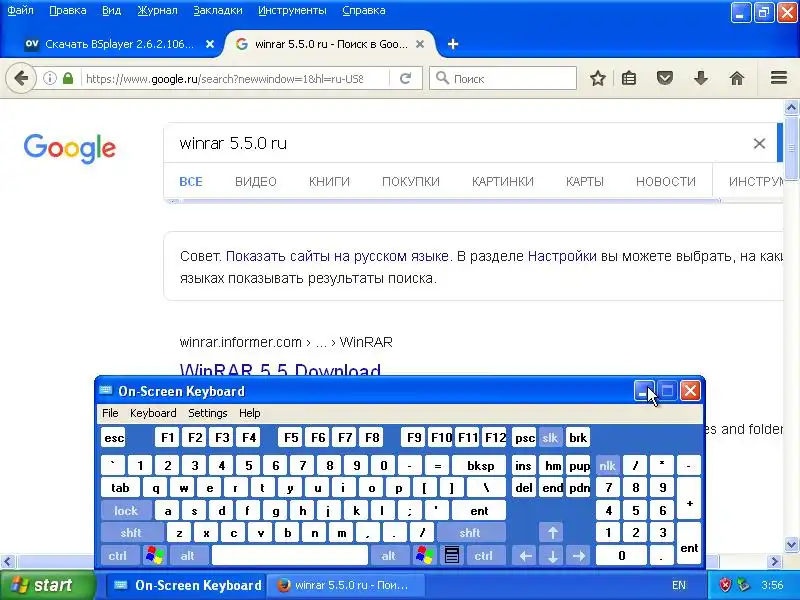Toggle the right alt key
800x600 pixels.
click(x=389, y=555)
